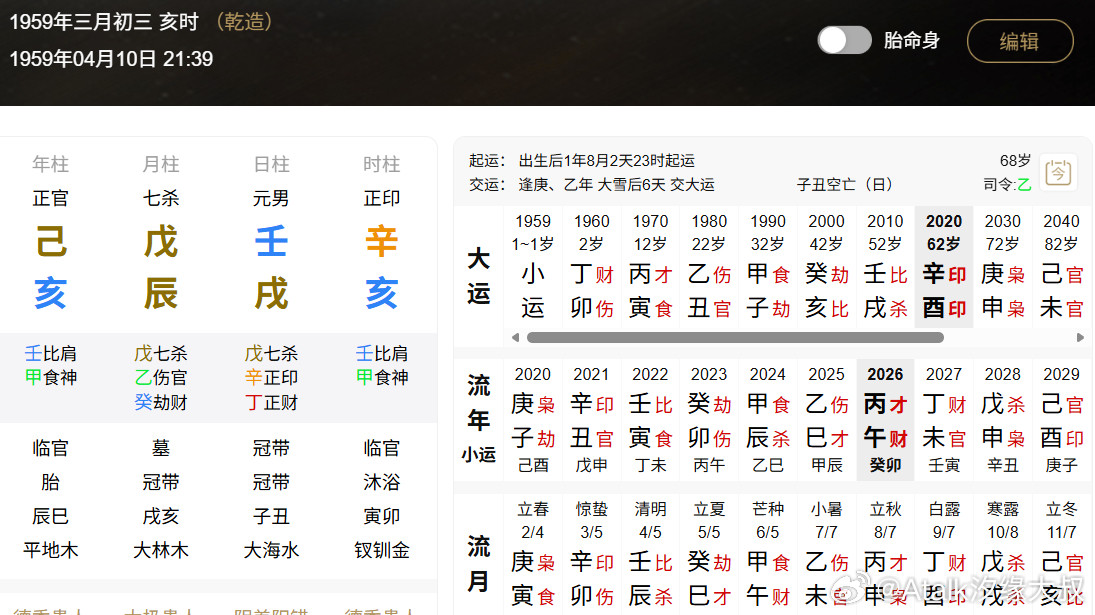Viewport: 1095px width, 615px height.
Task: Select 流年 2020 庚子
Action: click(x=533, y=420)
